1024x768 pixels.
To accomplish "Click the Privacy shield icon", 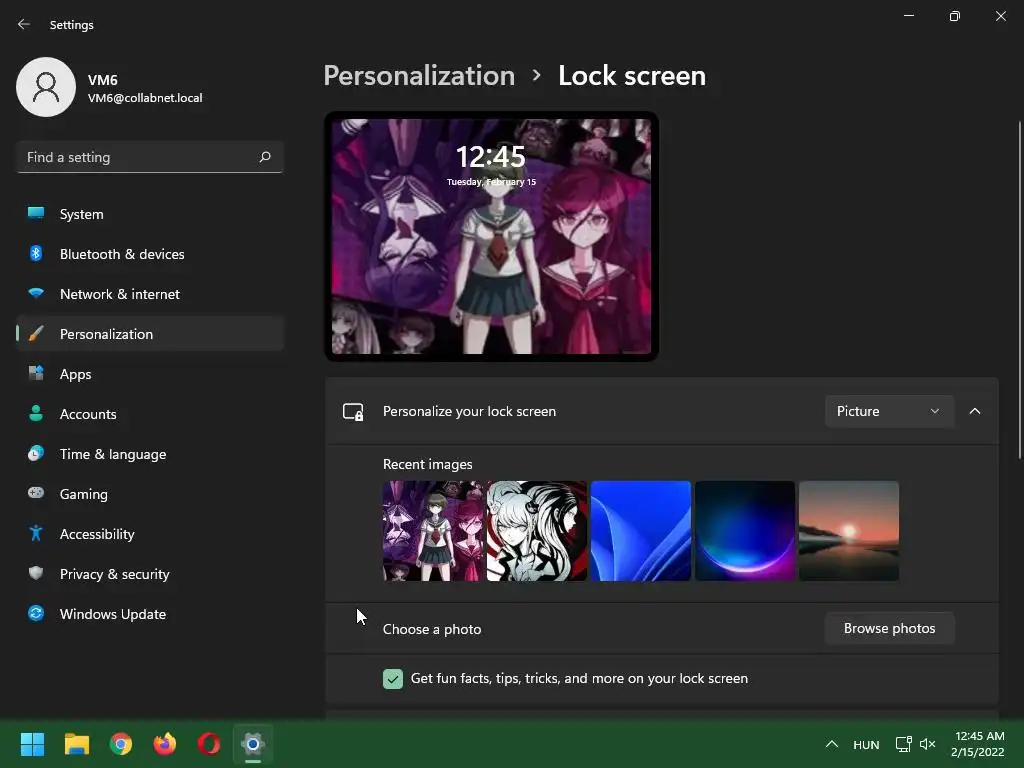I will coord(36,573).
